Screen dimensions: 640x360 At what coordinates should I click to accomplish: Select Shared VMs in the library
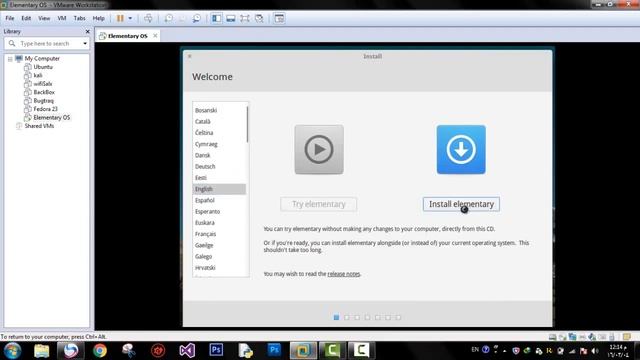[39, 126]
